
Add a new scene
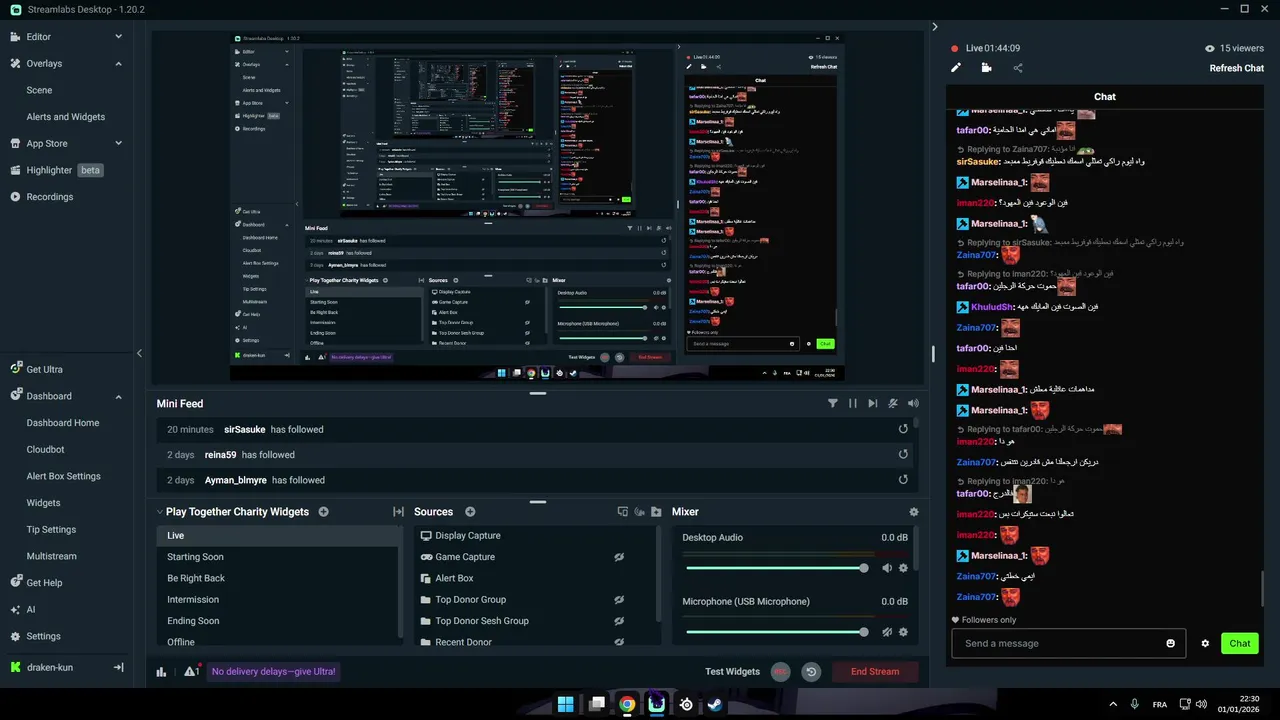click(x=323, y=512)
